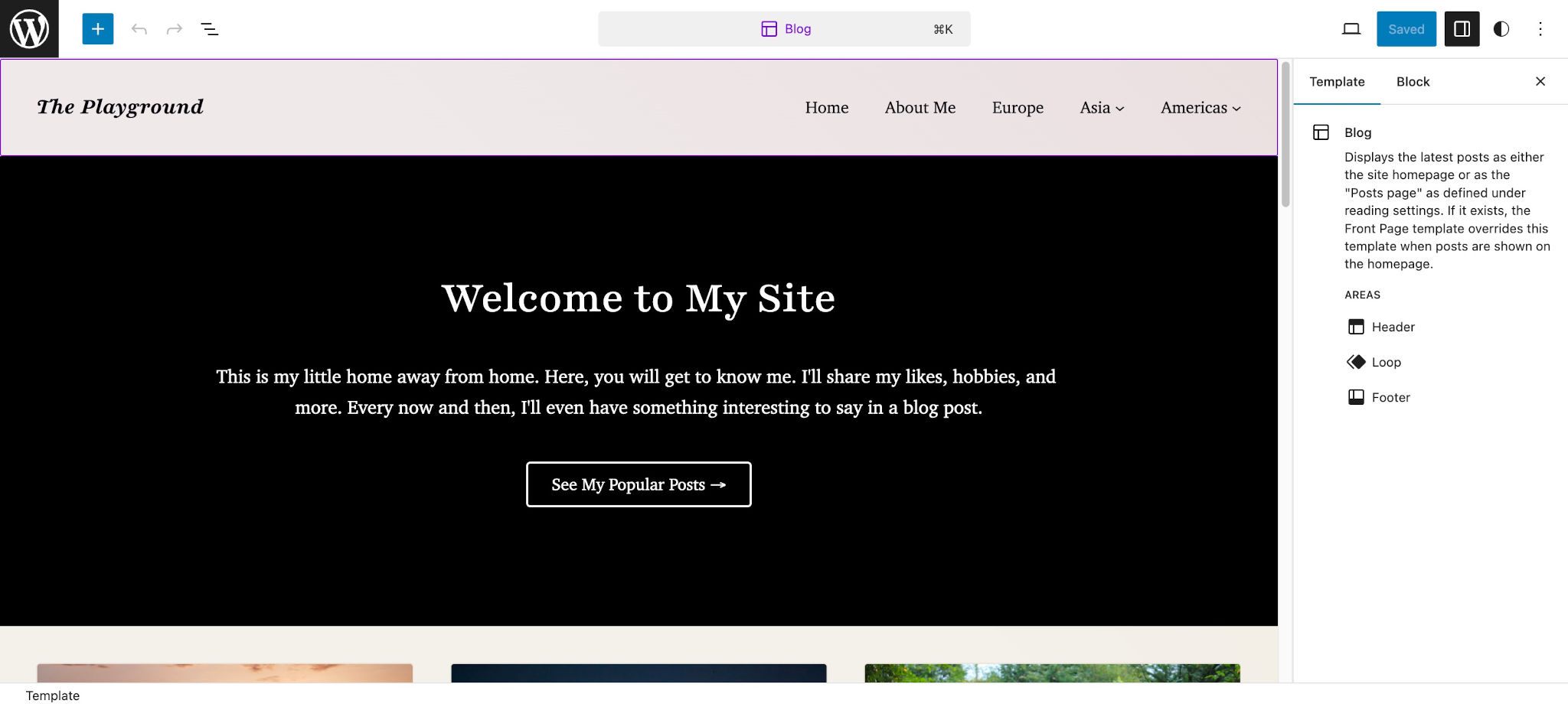Image resolution: width=1568 pixels, height=707 pixels.
Task: Select the Loop area in the sidebar
Action: click(1387, 362)
